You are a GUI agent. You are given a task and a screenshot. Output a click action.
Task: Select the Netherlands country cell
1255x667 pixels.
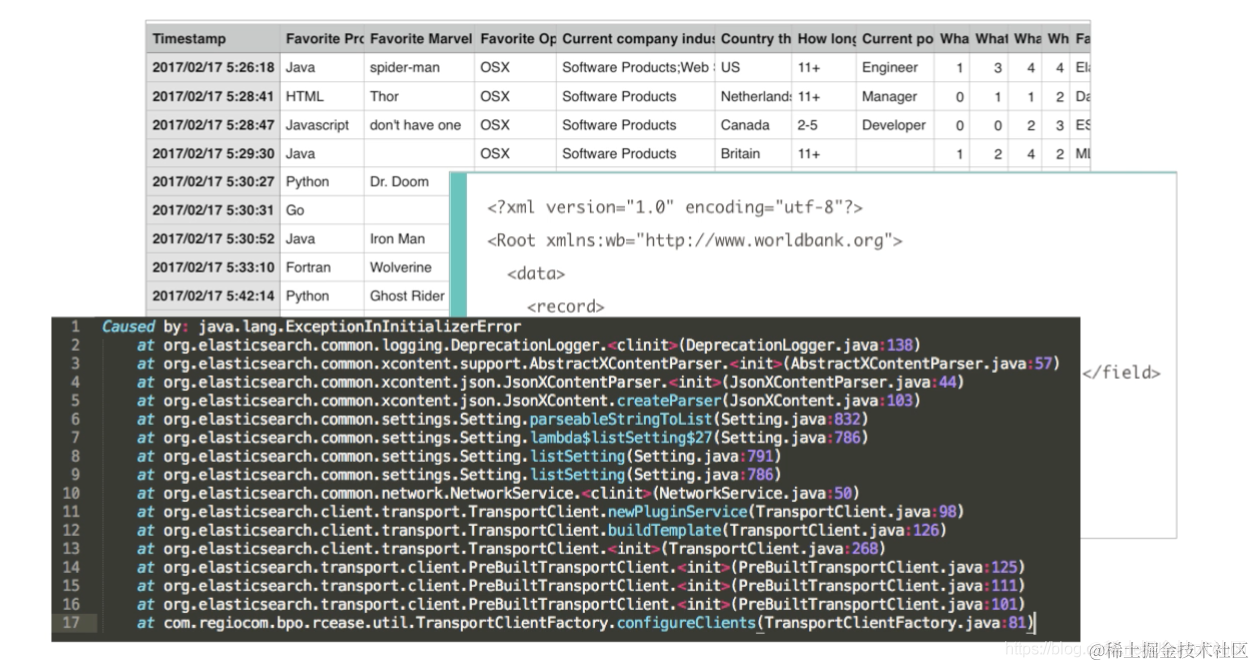coord(754,97)
